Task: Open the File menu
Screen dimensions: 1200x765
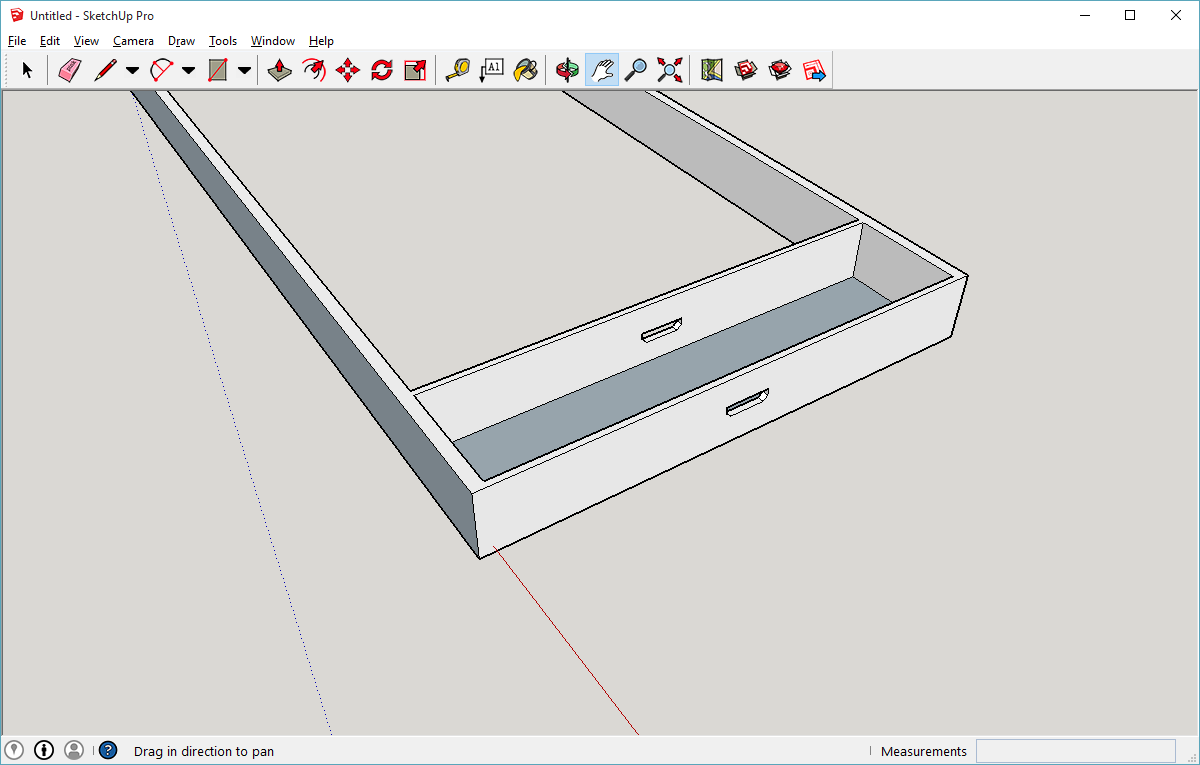Action: 17,41
